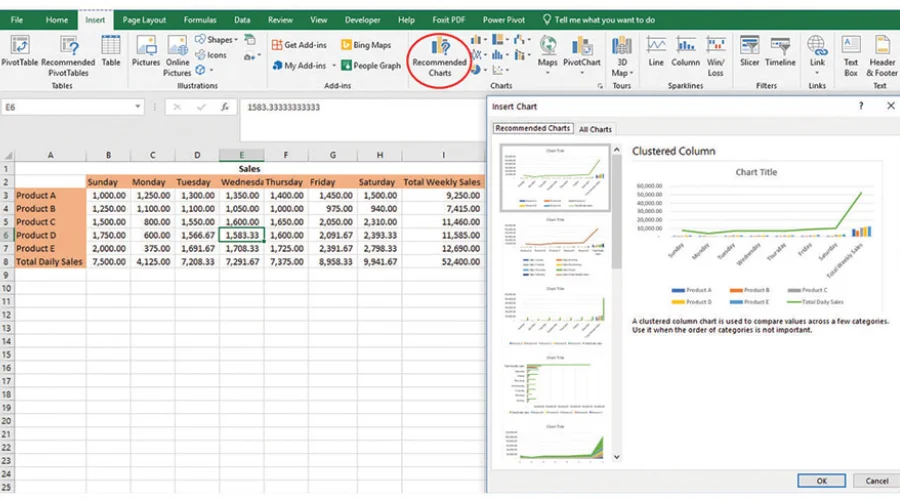The width and height of the screenshot is (900, 500).
Task: Select row header 8
Action: coord(7,262)
